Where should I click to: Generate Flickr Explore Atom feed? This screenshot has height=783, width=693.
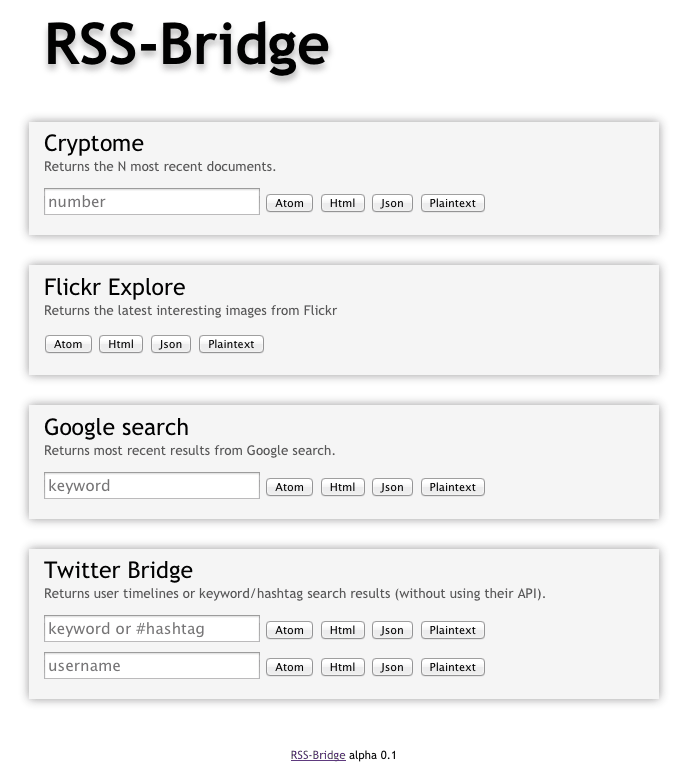pos(68,344)
